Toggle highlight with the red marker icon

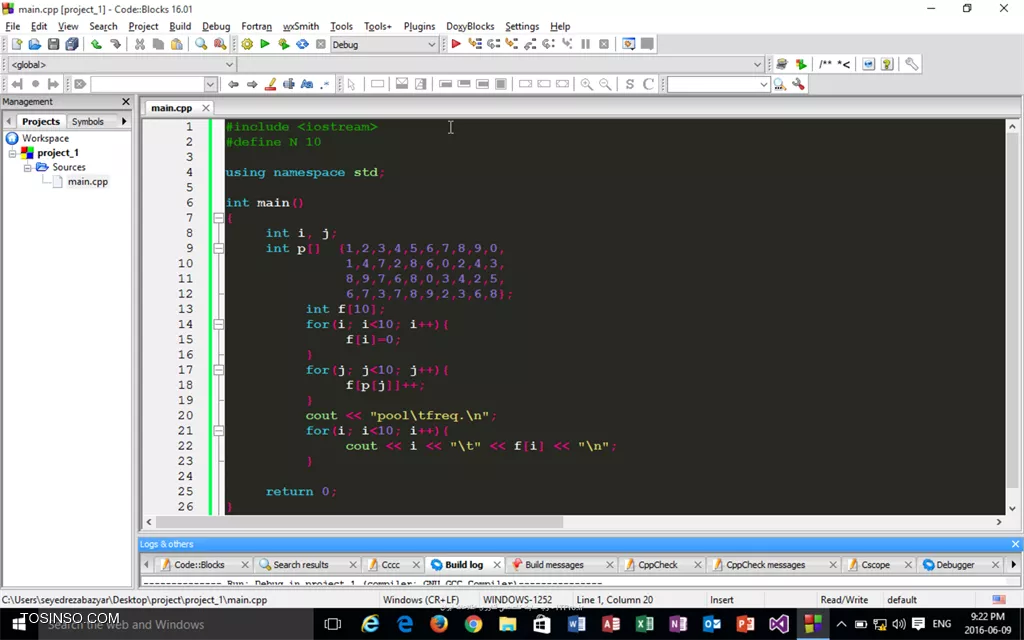[x=270, y=84]
